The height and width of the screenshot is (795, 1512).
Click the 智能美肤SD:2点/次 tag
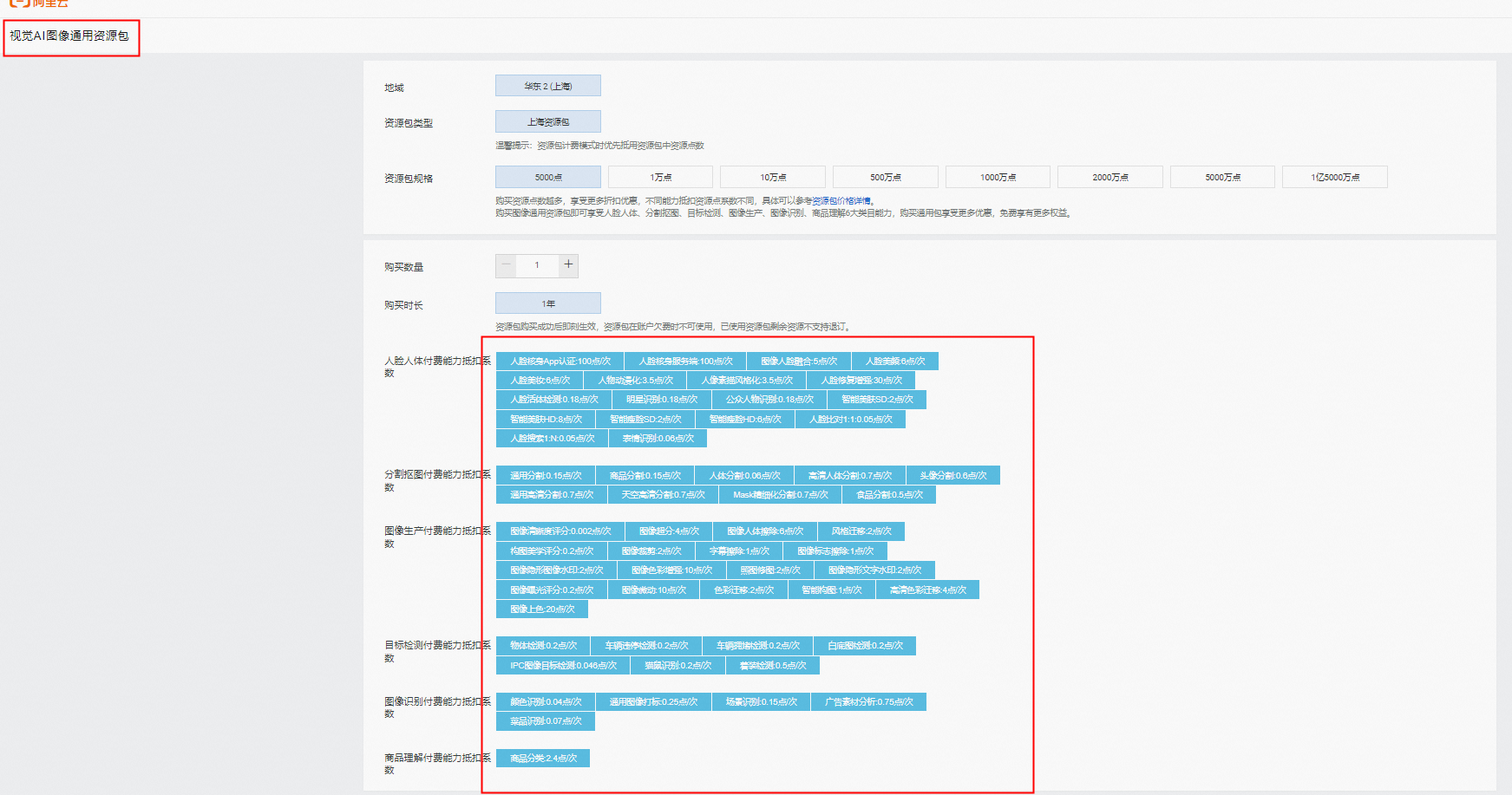coord(877,399)
